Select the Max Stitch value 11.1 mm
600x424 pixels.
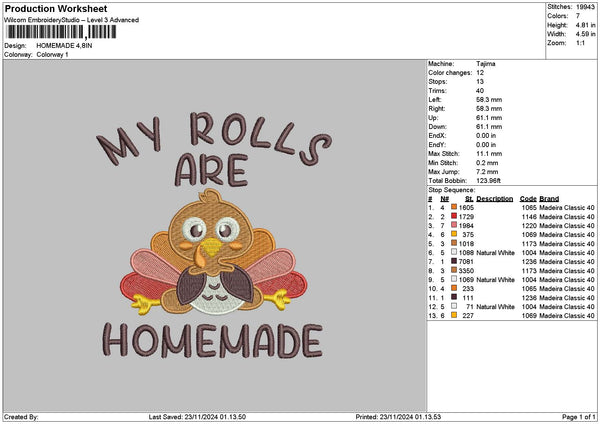pos(489,154)
